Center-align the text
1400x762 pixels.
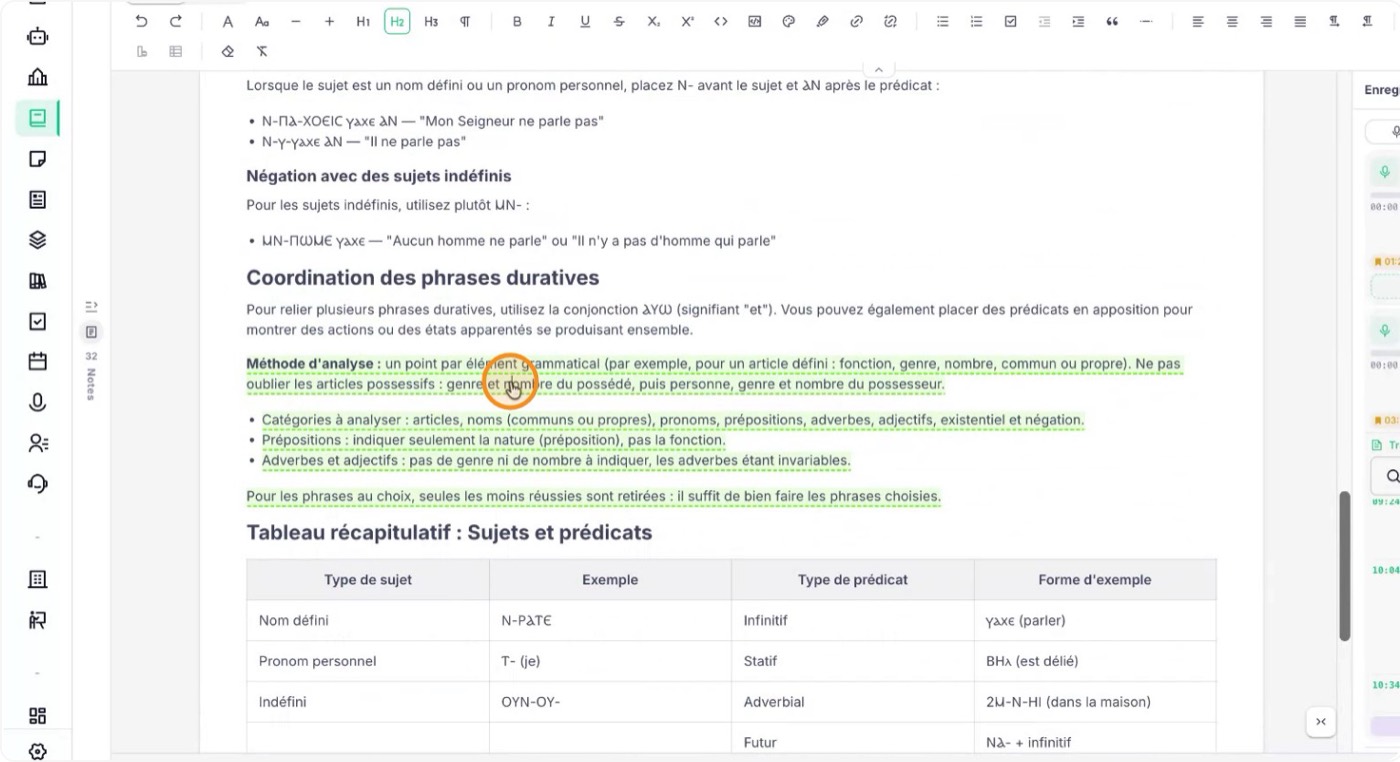[1232, 22]
